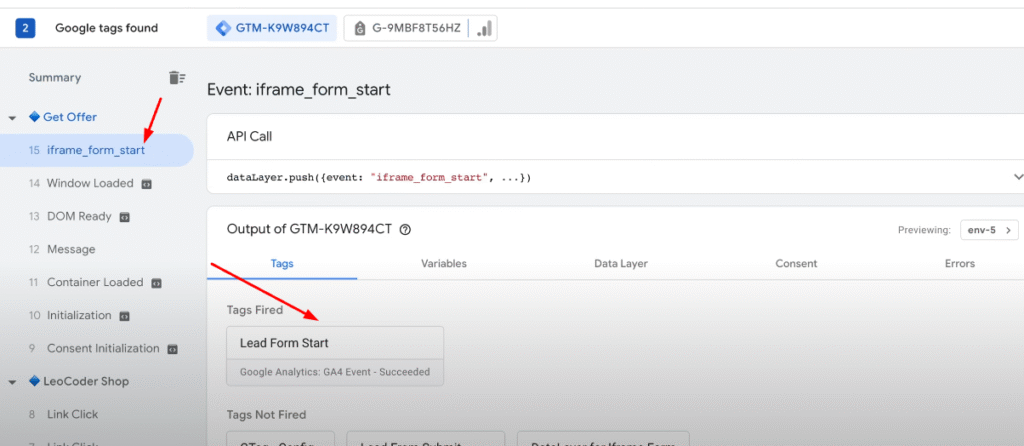Screen dimensions: 1024x446
Task: Select the LeoCoder Shop page entry
Action: coord(79,381)
